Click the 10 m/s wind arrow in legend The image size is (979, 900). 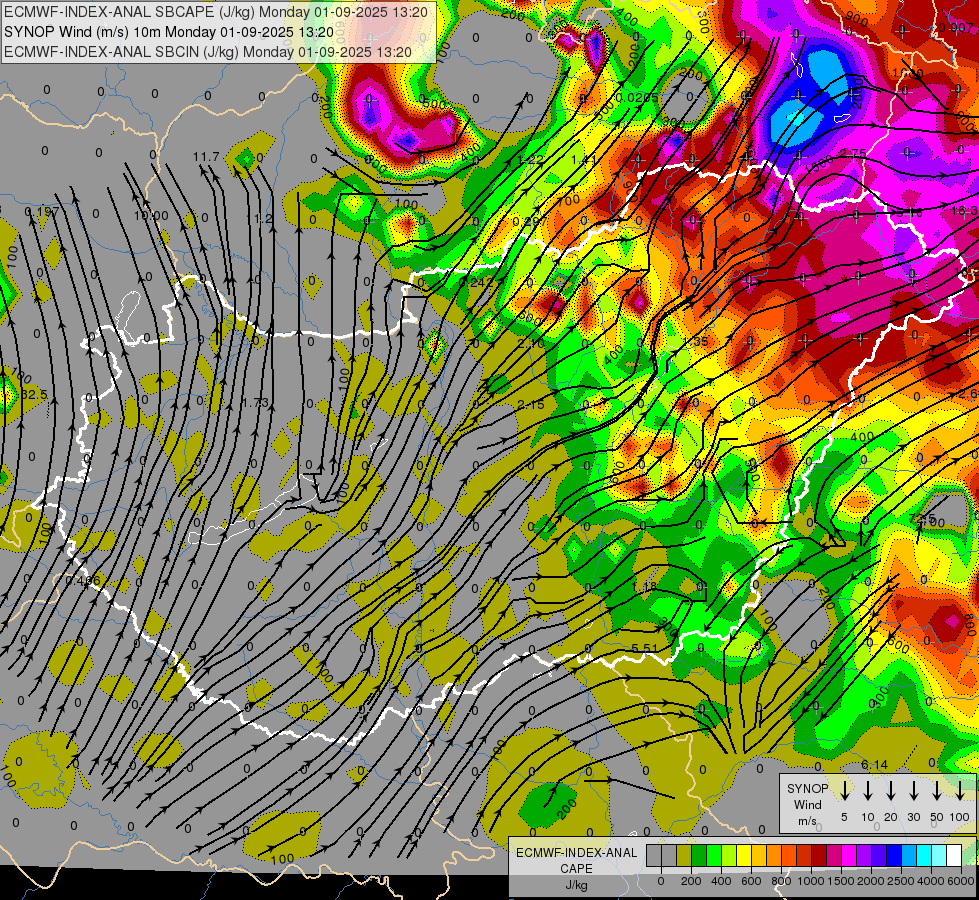click(x=867, y=790)
